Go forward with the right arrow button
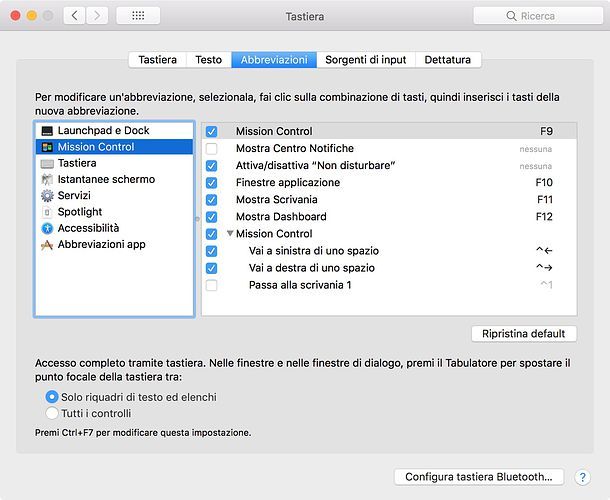Screen dimensions: 610x500 coord(97,16)
